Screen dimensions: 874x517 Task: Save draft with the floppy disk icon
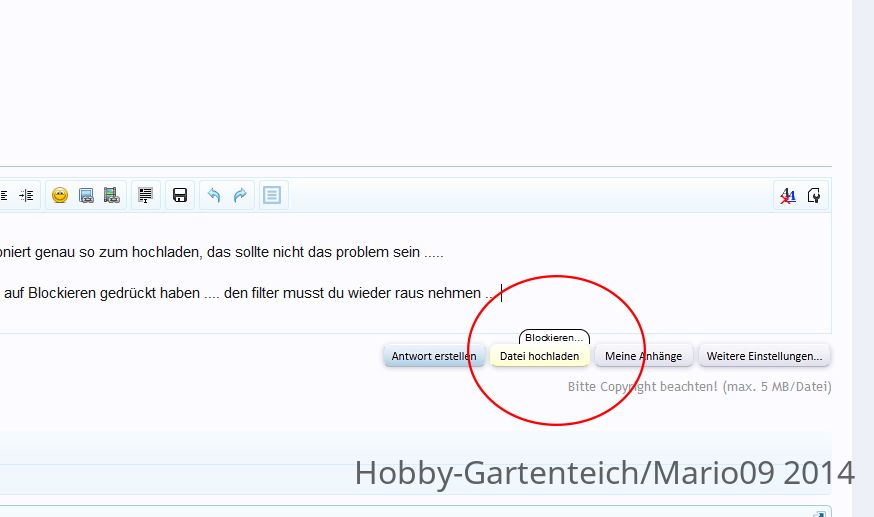coord(180,196)
